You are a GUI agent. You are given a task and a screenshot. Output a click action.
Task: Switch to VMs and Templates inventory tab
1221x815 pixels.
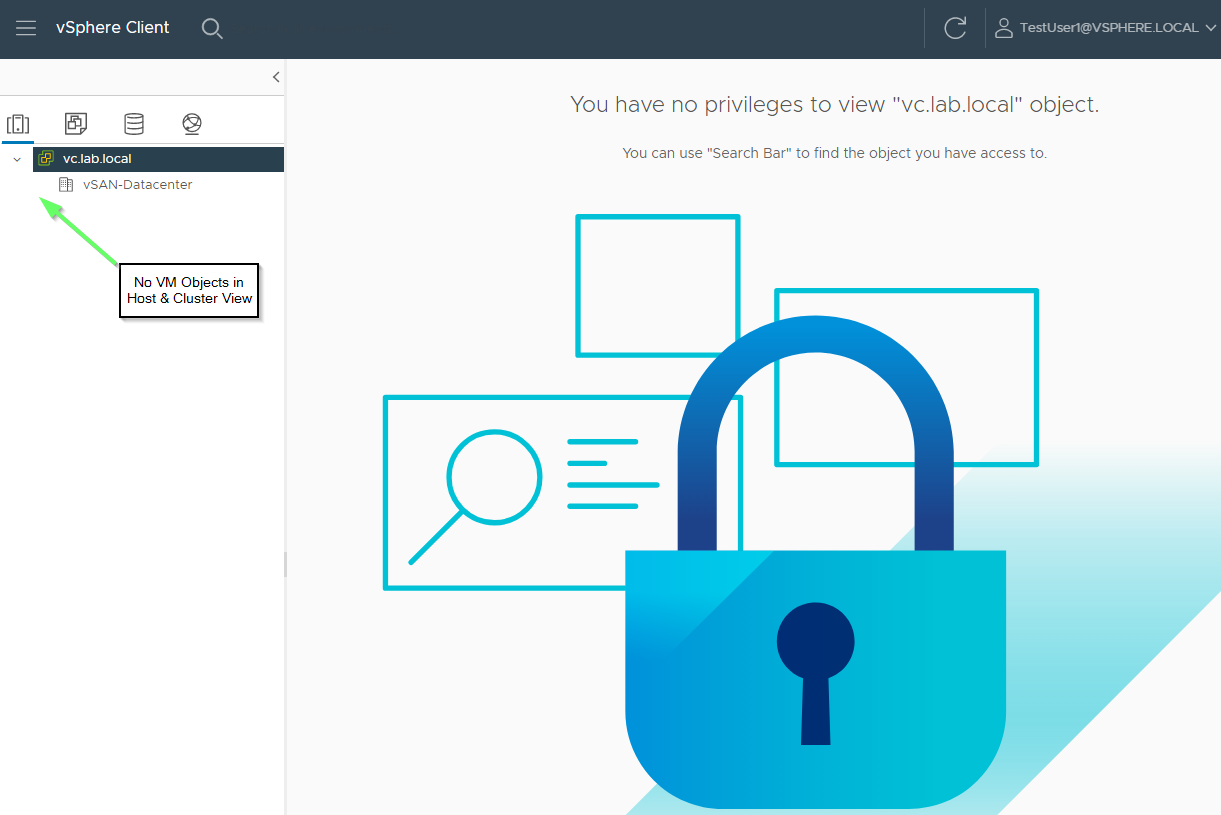pyautogui.click(x=76, y=124)
